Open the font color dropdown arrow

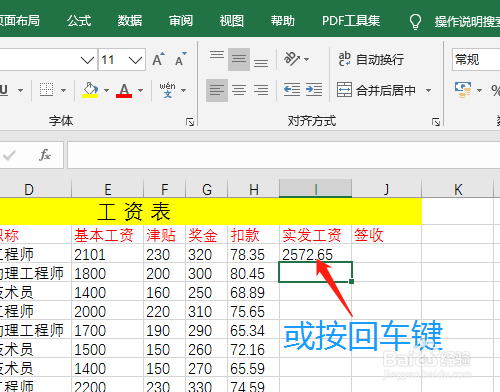click(x=140, y=90)
